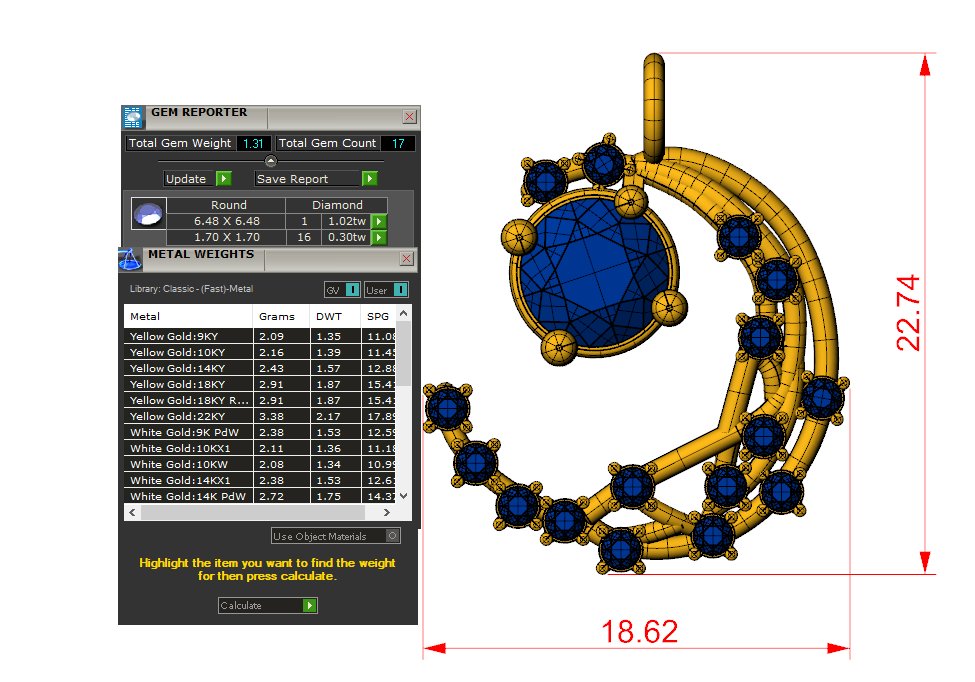Select the Yellow Gold:18KY row
The image size is (975, 682).
260,384
